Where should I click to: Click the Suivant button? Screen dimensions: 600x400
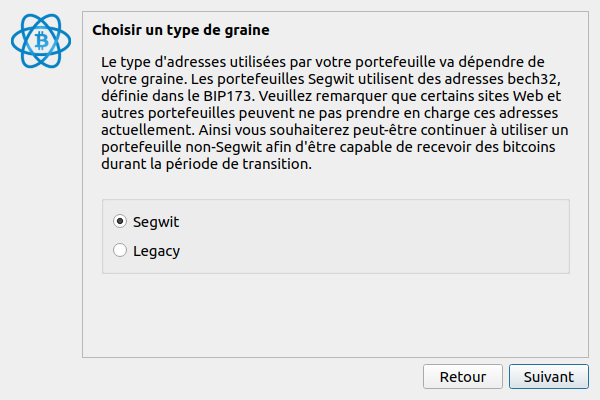[549, 377]
